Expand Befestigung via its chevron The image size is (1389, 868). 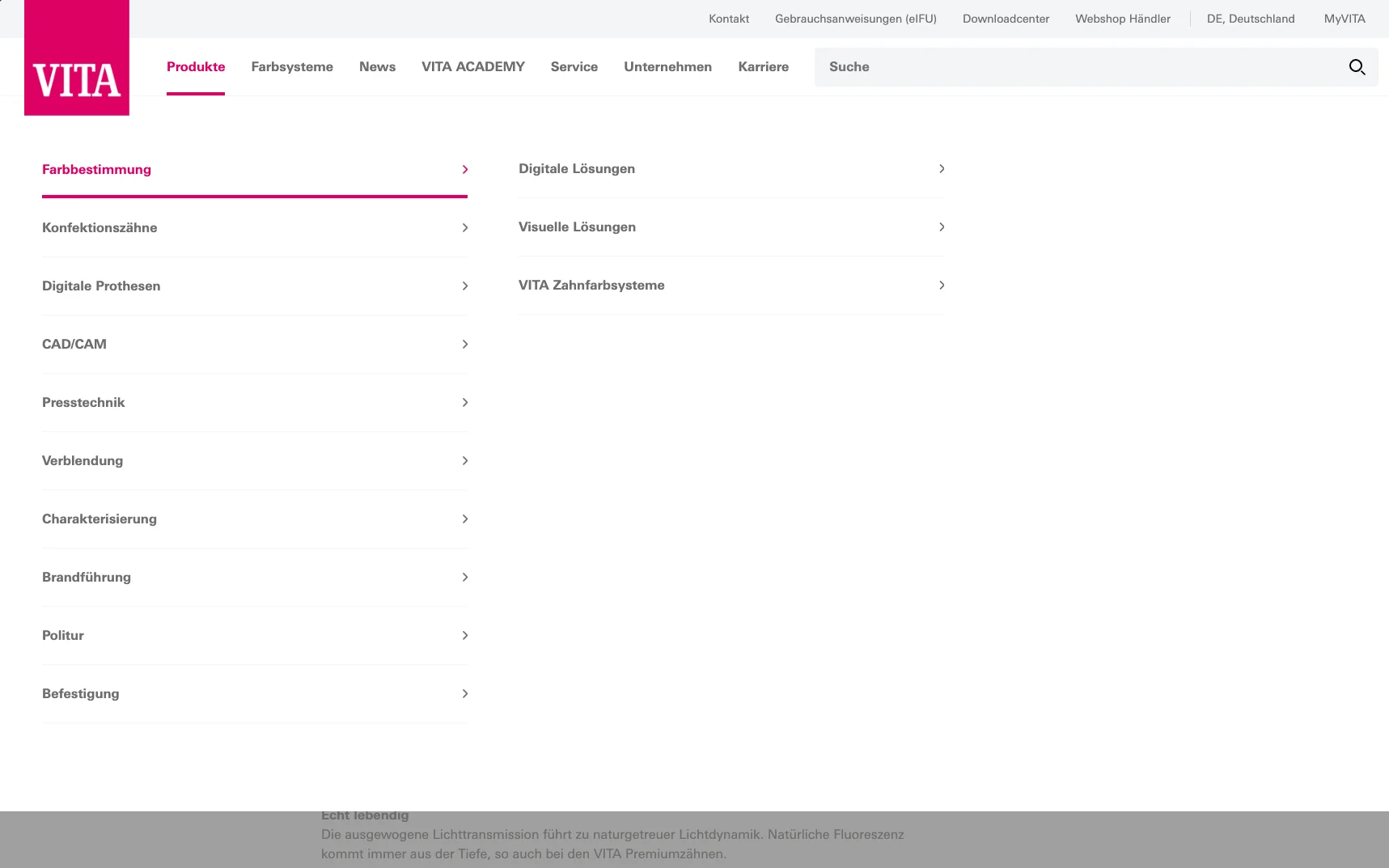tap(465, 694)
